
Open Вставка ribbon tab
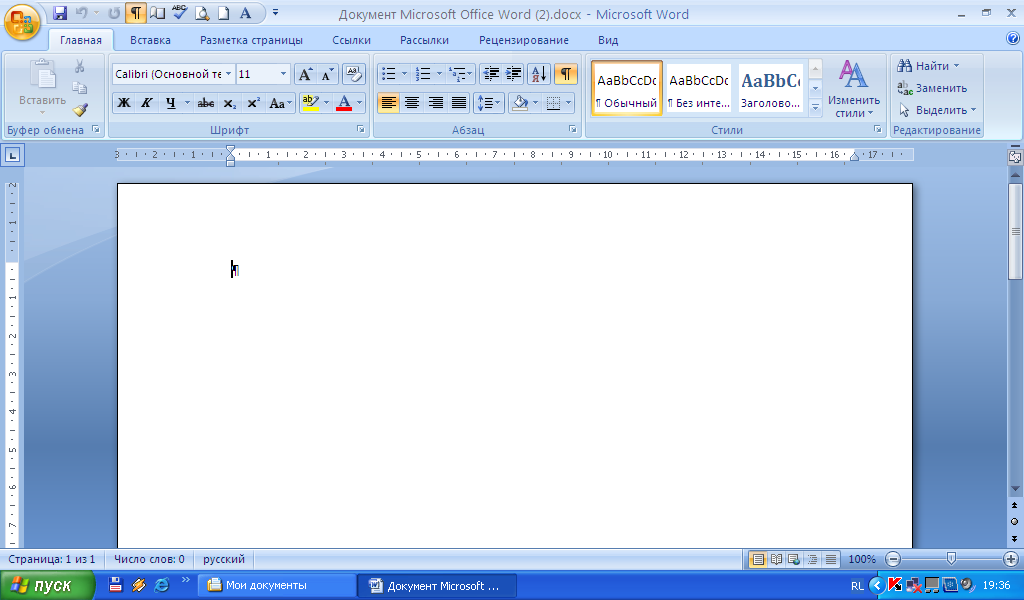tap(150, 40)
